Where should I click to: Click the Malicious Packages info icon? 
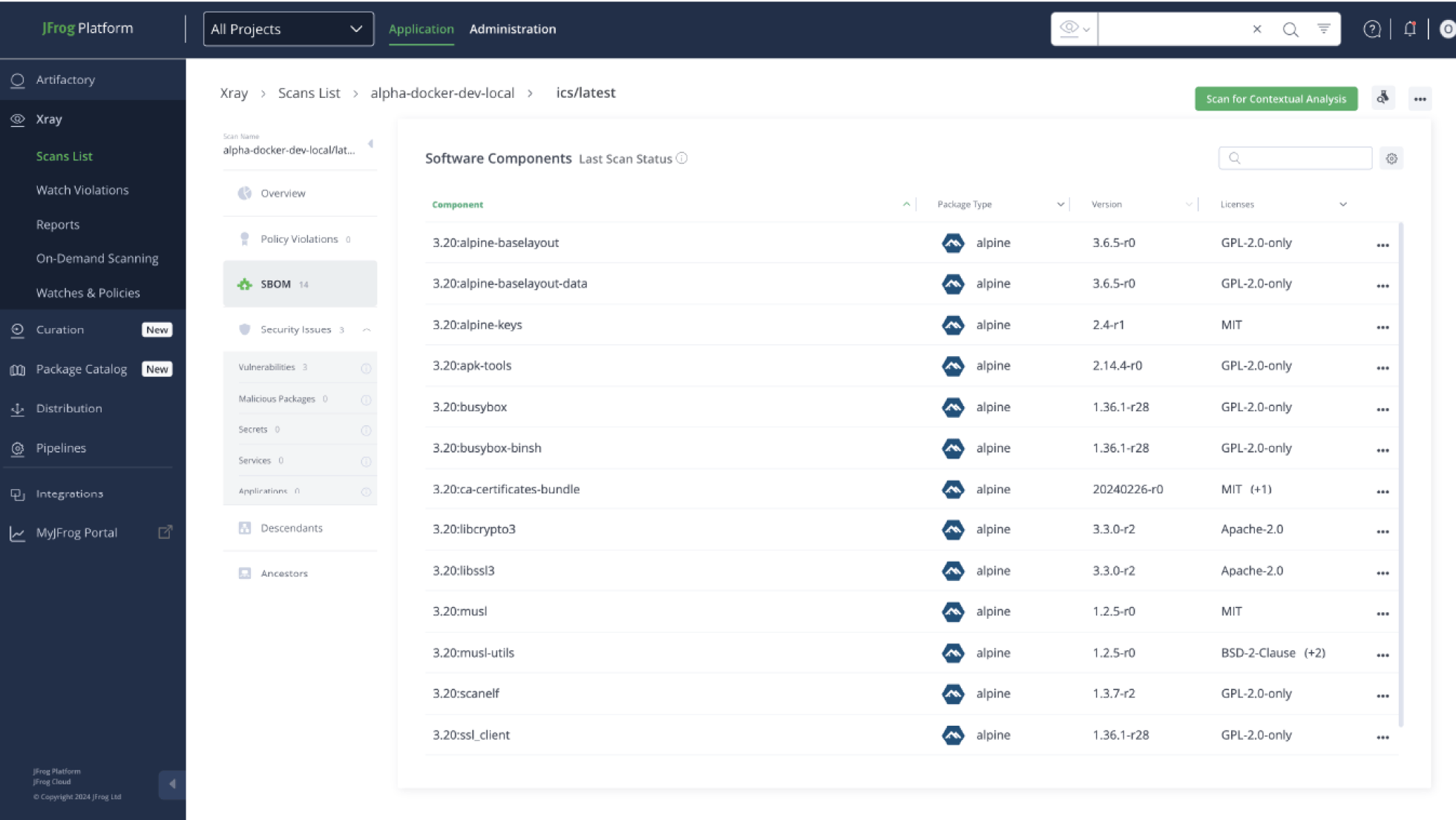click(x=366, y=399)
